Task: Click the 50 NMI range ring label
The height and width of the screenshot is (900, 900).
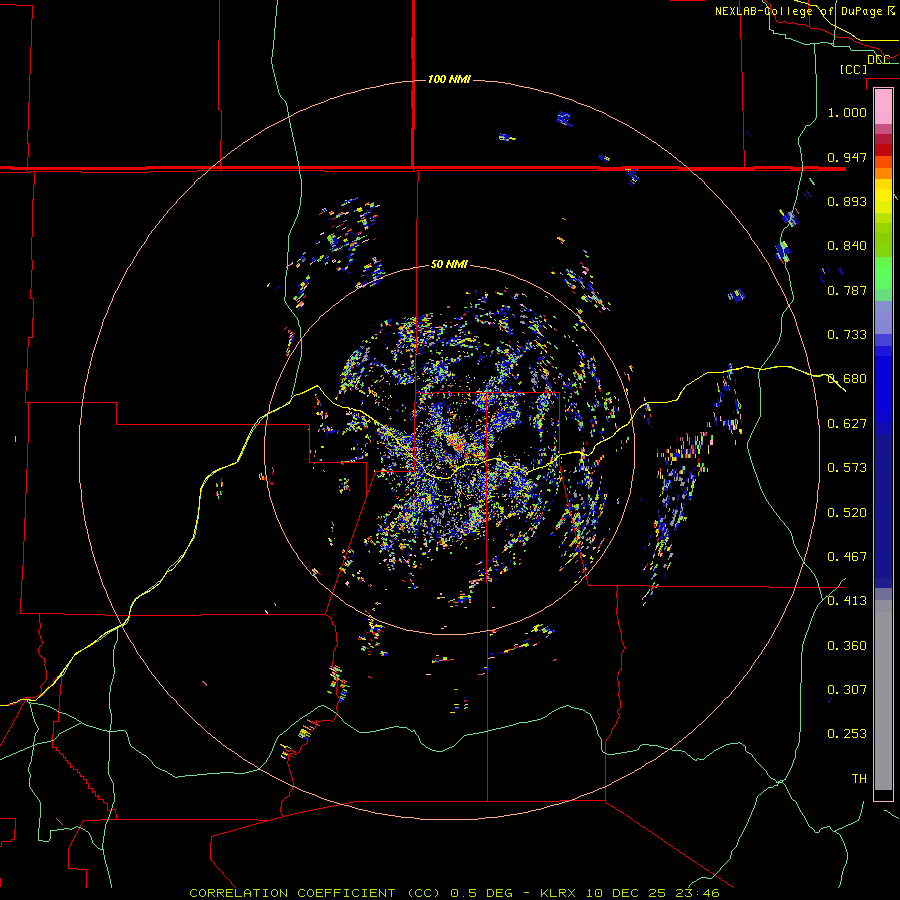Action: point(449,264)
